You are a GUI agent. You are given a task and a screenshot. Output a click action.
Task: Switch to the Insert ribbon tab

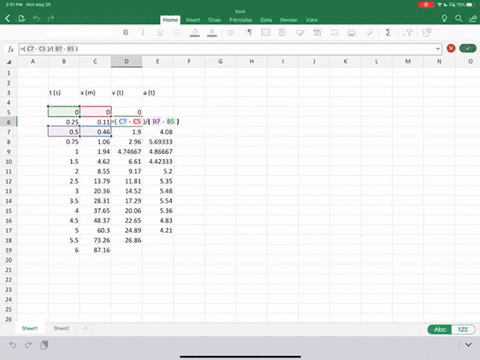[193, 20]
